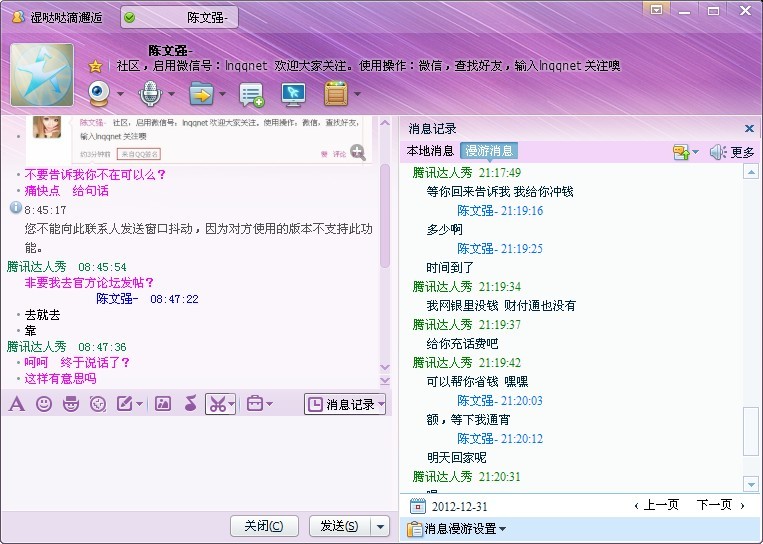Expand the handwriting input options arrow
763x544 pixels.
140,404
